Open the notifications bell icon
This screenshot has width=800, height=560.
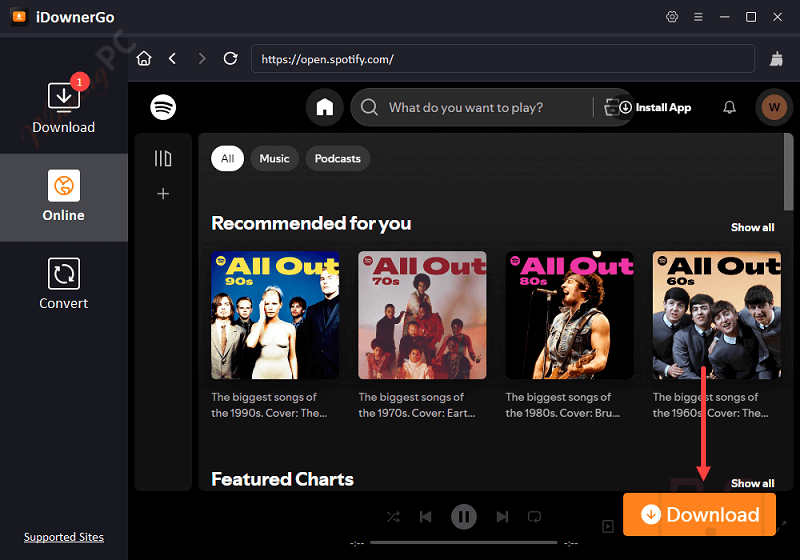(730, 107)
